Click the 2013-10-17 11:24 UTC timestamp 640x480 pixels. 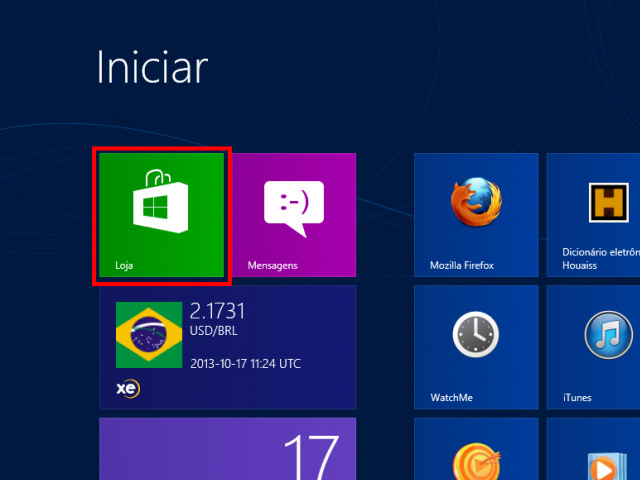(245, 364)
